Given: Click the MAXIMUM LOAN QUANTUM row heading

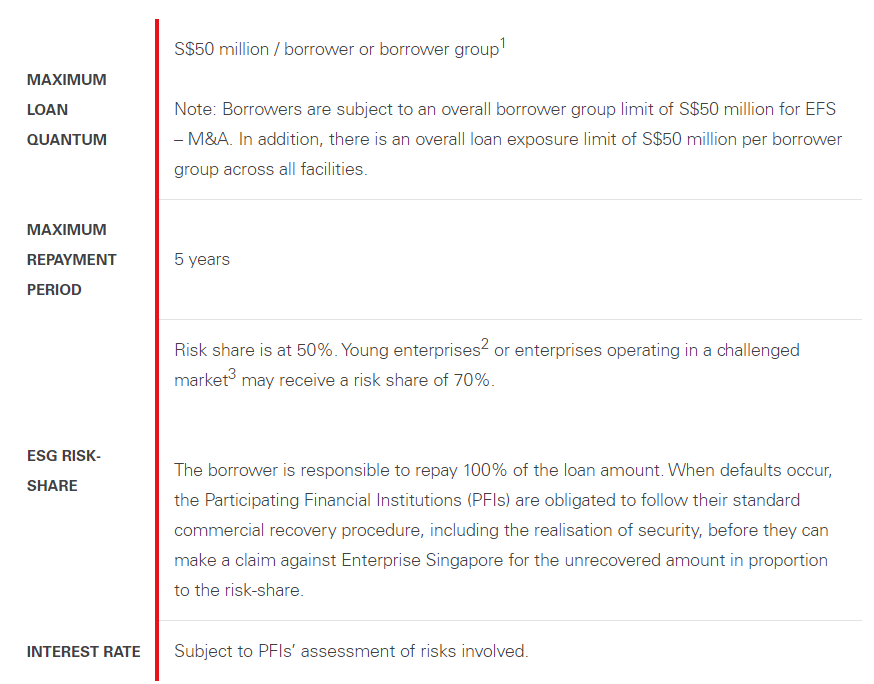Looking at the screenshot, I should (x=66, y=110).
